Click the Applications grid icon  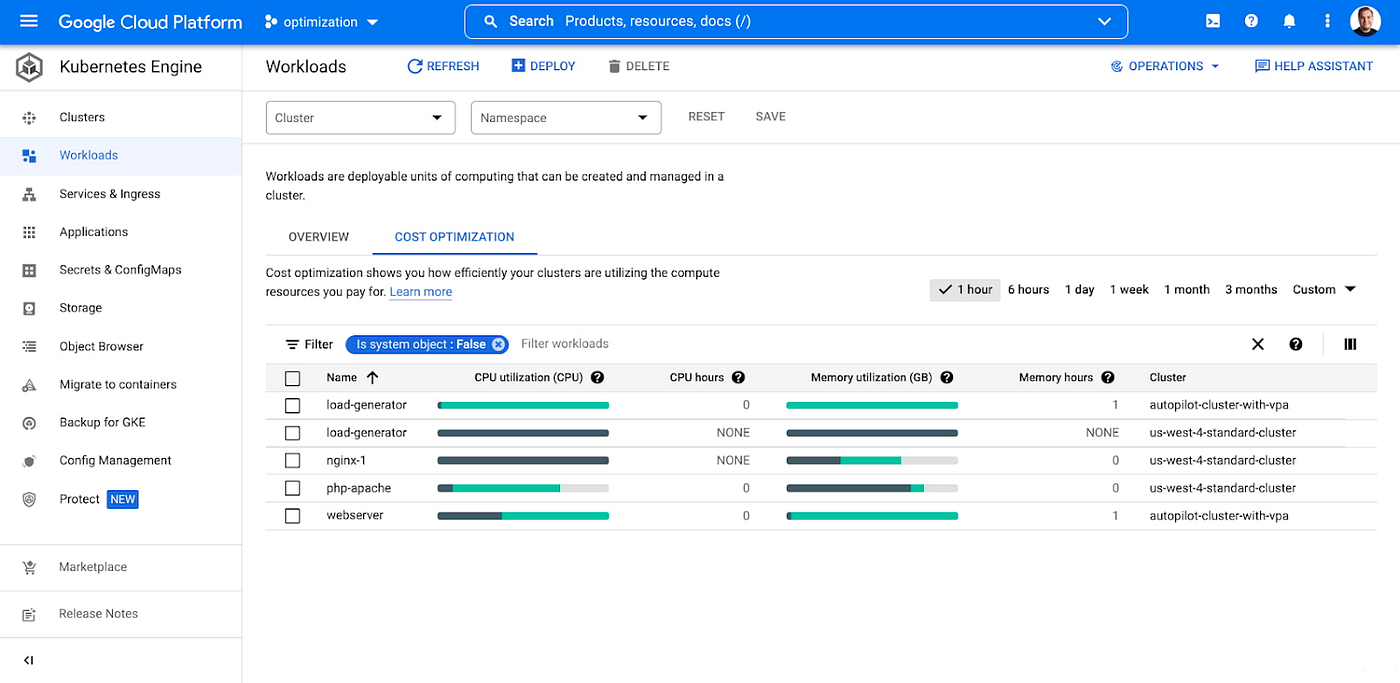(x=29, y=232)
